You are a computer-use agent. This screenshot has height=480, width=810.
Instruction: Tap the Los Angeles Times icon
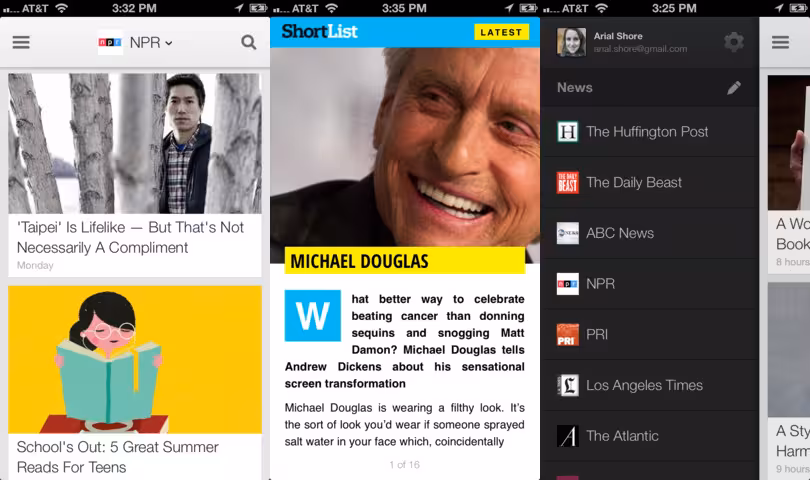(x=568, y=385)
